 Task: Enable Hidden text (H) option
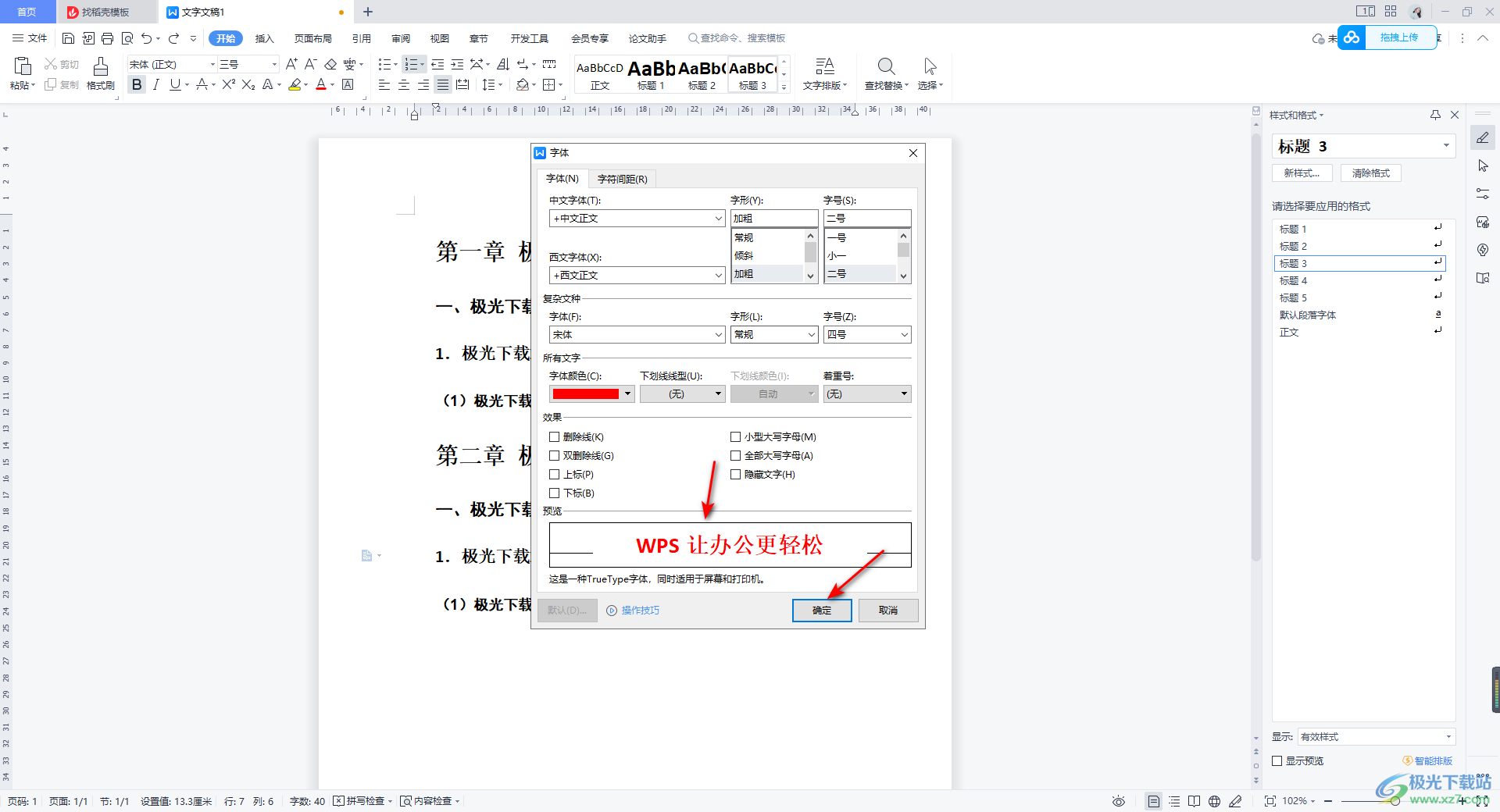tap(735, 475)
